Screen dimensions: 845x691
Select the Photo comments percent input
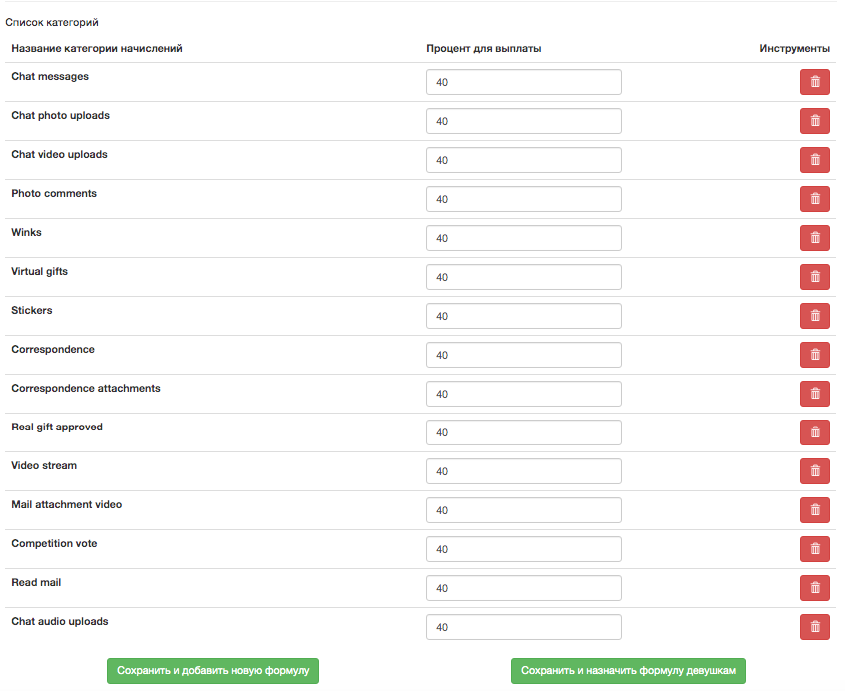(524, 199)
